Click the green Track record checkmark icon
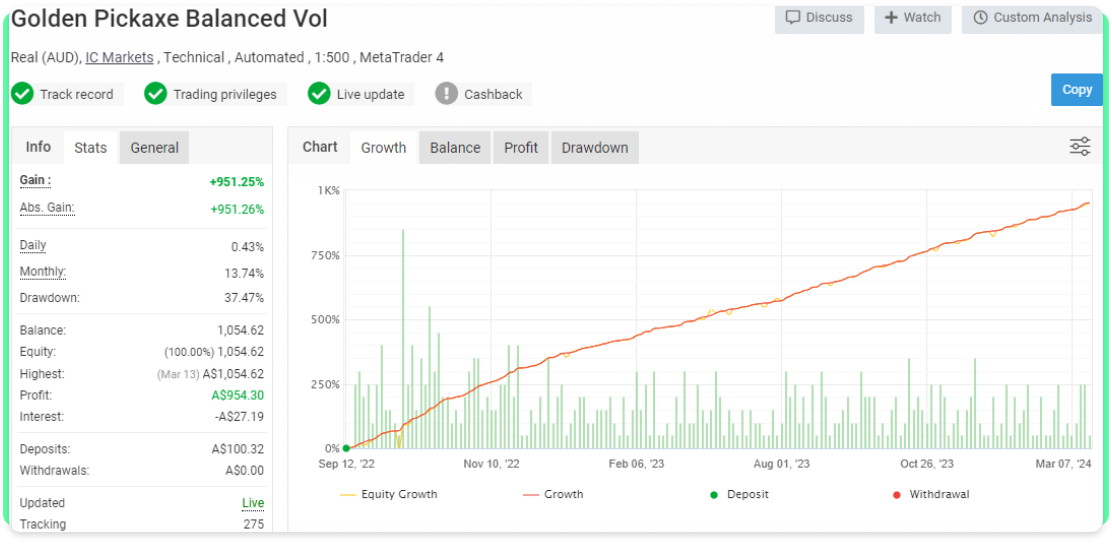This screenshot has height=544, width=1112. (x=22, y=94)
